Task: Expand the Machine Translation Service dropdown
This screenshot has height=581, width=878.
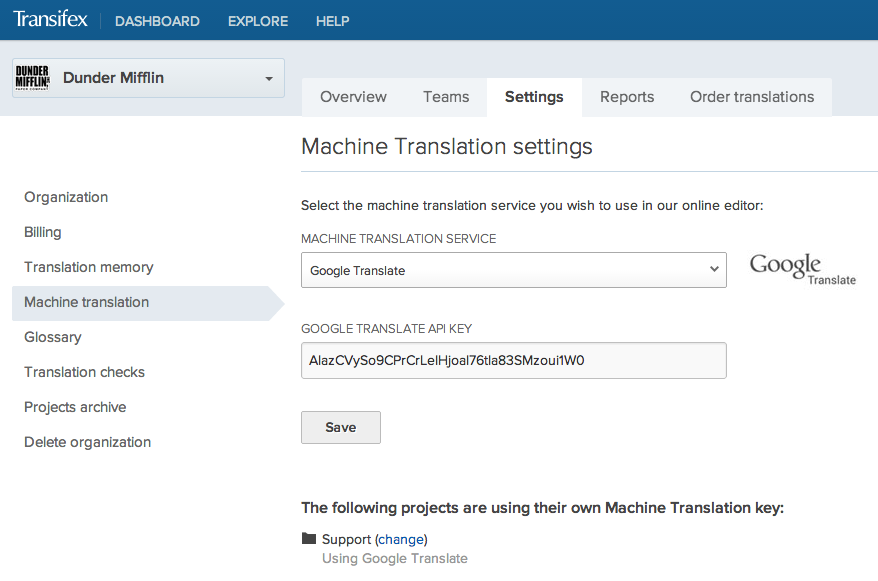Action: pos(513,270)
